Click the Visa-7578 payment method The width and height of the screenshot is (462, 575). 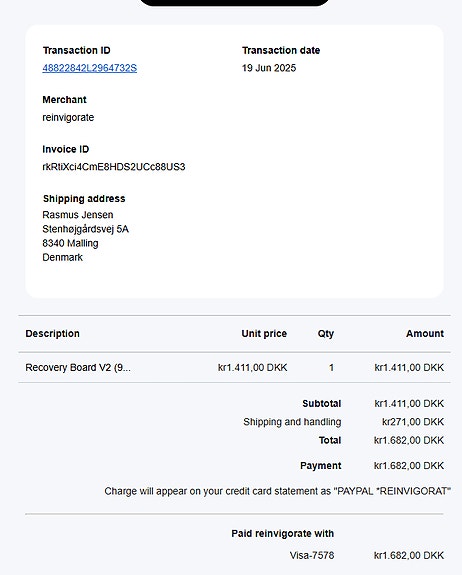coord(312,555)
